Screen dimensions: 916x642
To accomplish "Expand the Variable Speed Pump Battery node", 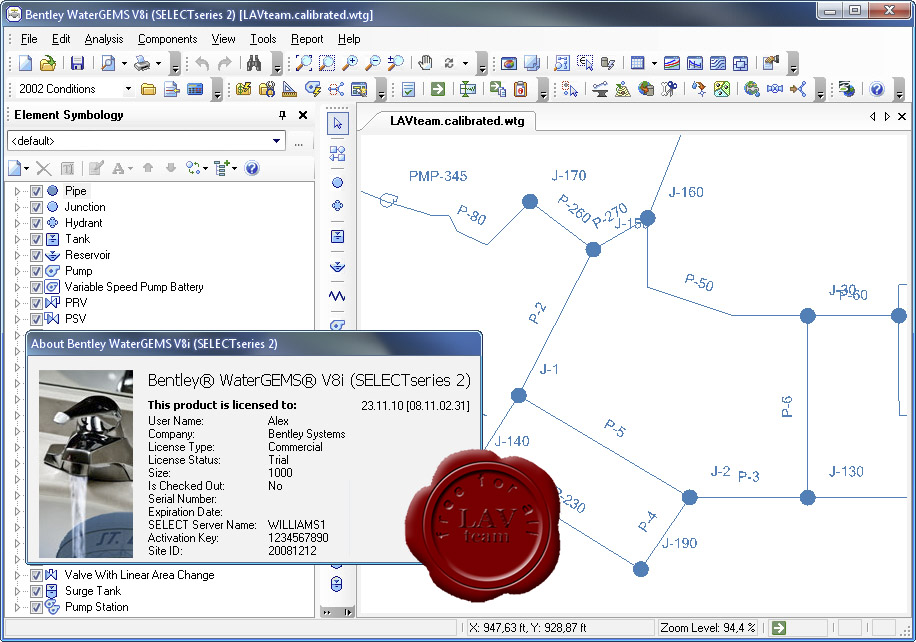I will (17, 287).
